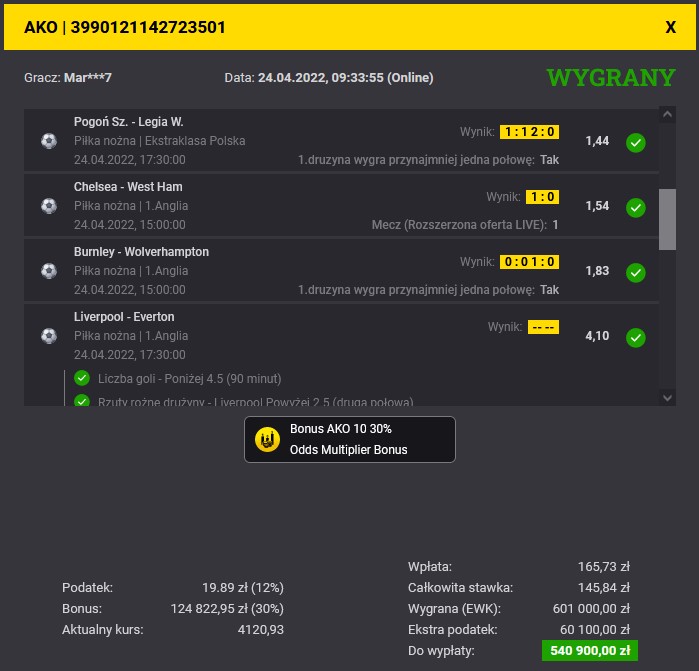Click the green check icon for Chelsea - West Ham
699x671 pixels.
click(x=635, y=208)
